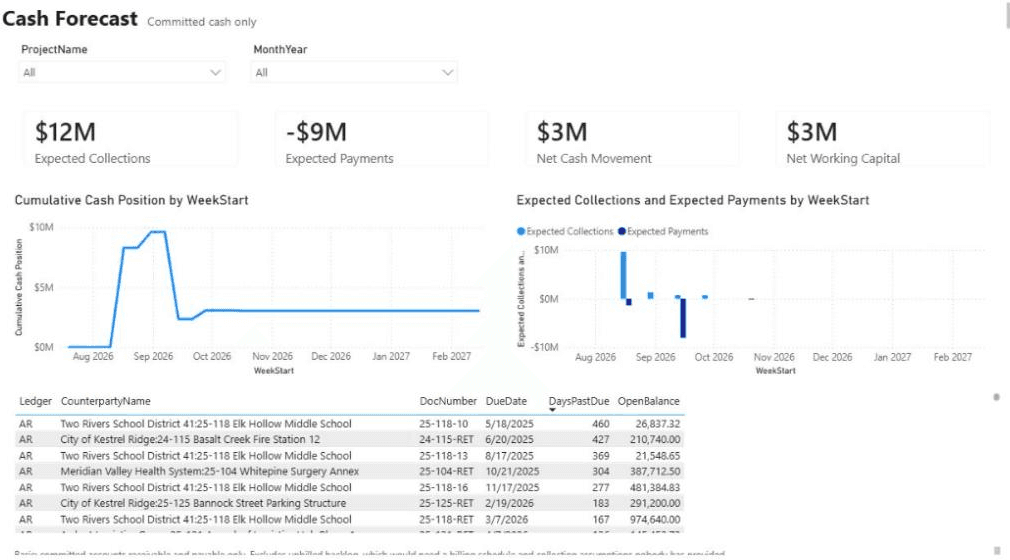Select the $3M Net Cash Movement card
The height and width of the screenshot is (560, 1010).
[633, 140]
